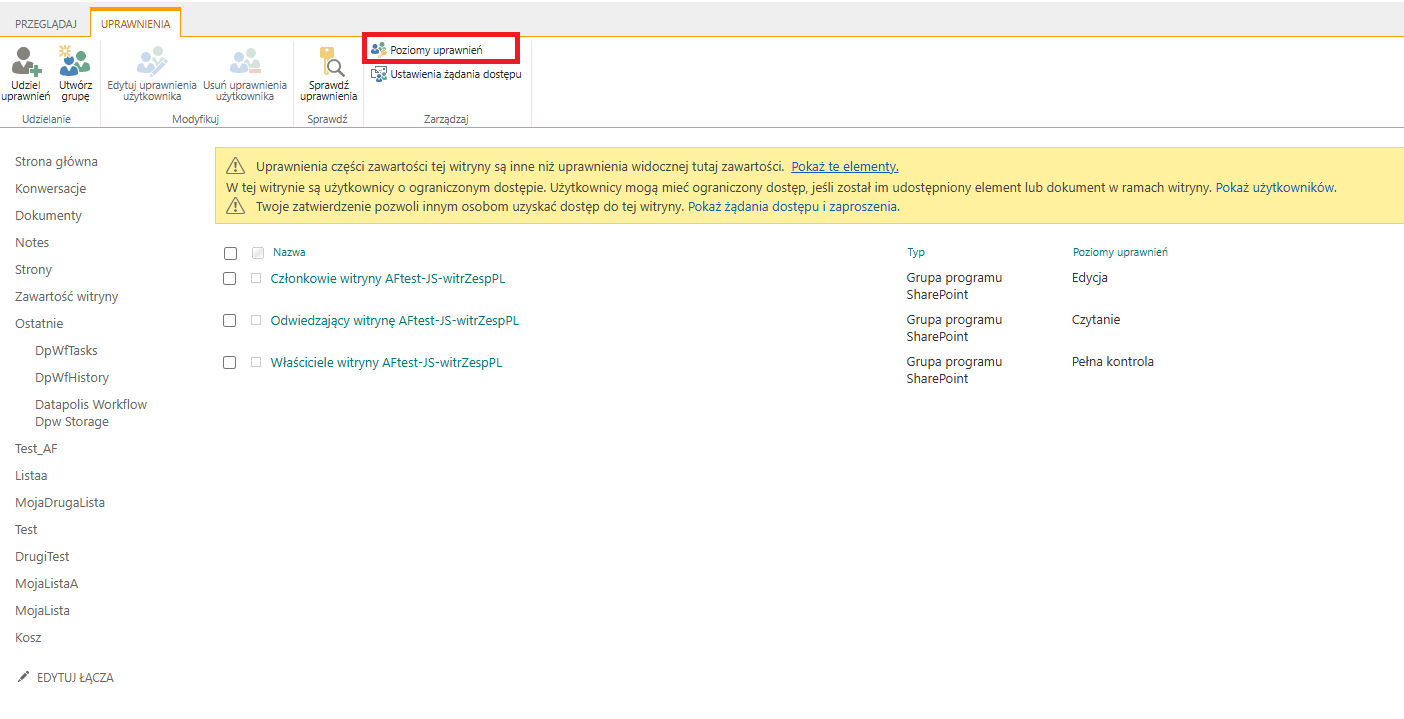Tick the Odwiedzający witrynę group checkbox
Screen dimensions: 1404x719
click(229, 321)
